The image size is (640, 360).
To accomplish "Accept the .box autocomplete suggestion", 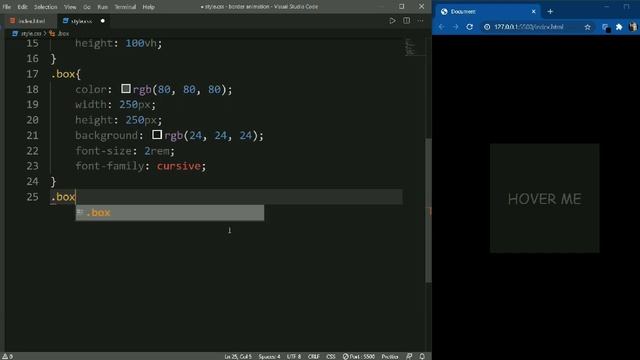I will point(170,213).
